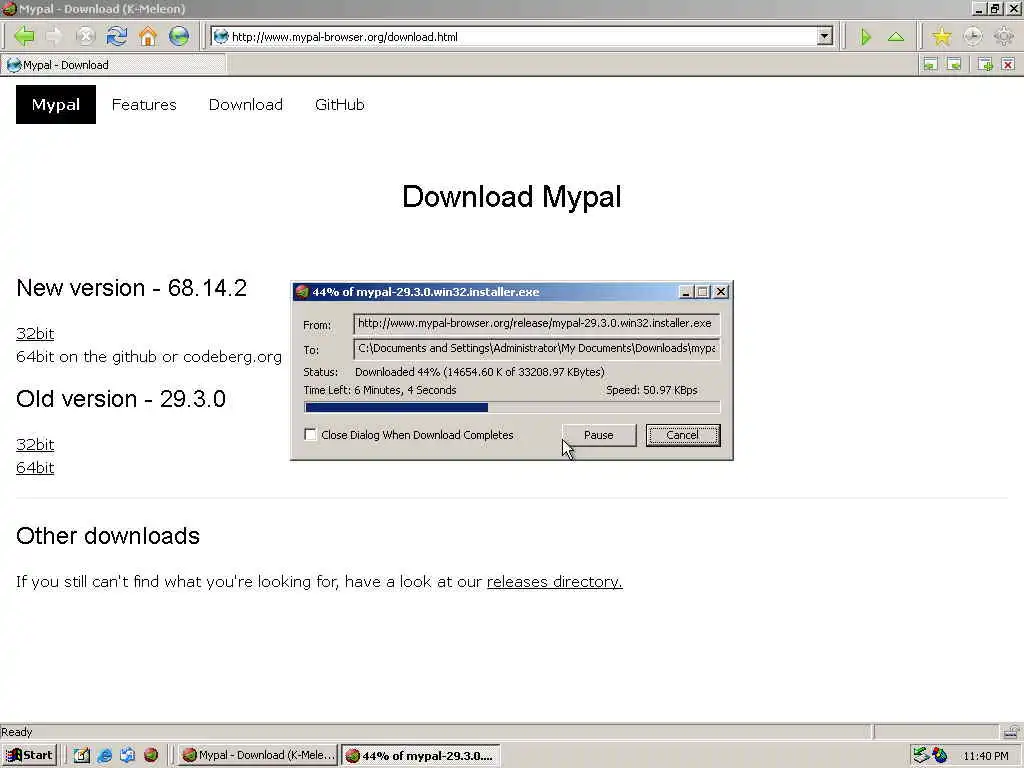Click the site icon in the URL bar
The height and width of the screenshot is (768, 1024).
coord(221,37)
